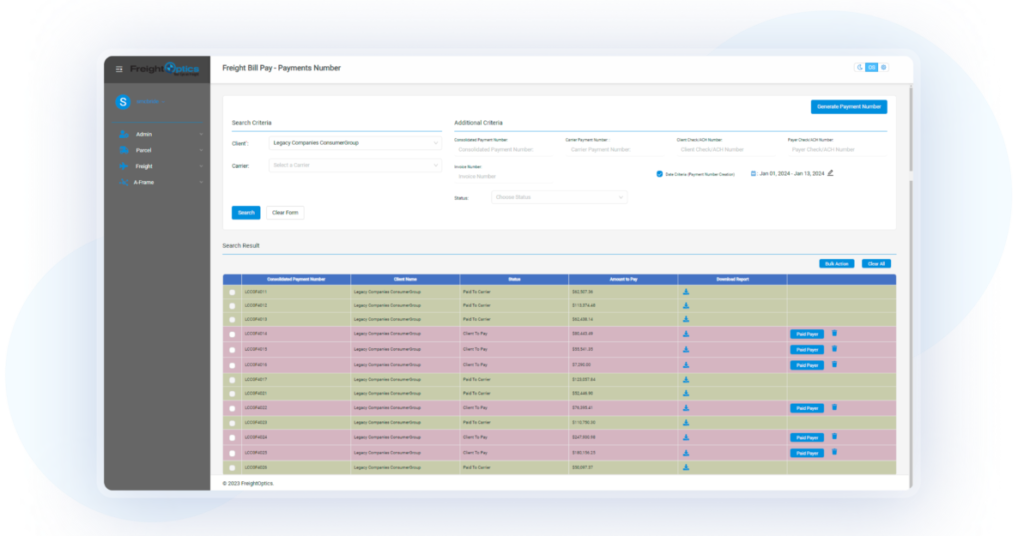This screenshot has width=1024, height=536.
Task: Download report for payment ending 4023
Action: [686, 422]
